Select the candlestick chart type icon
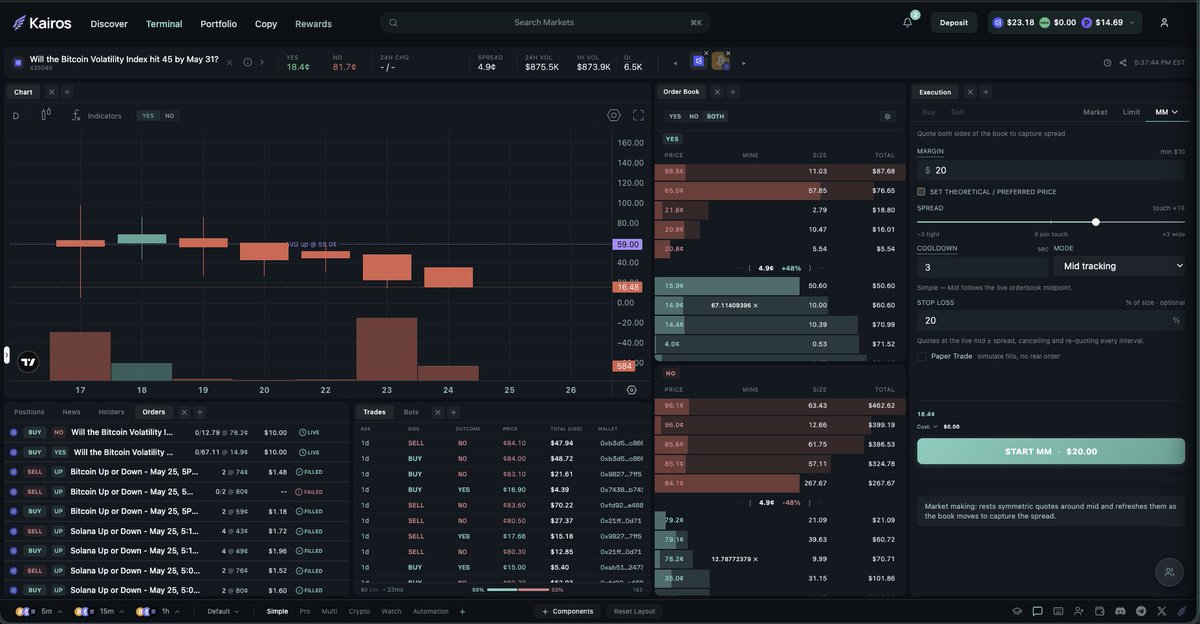The width and height of the screenshot is (1200, 624). (x=46, y=115)
